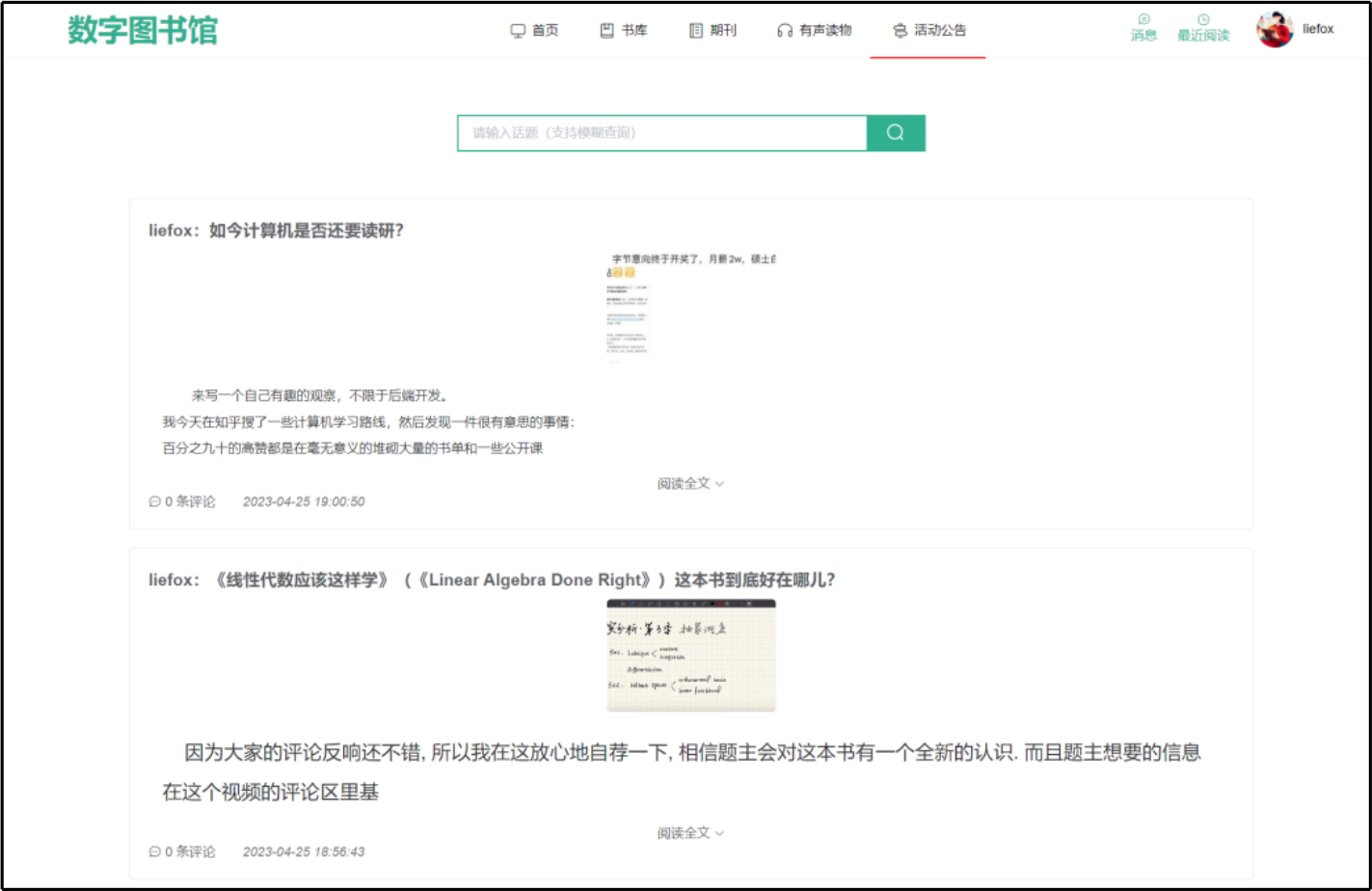Open the 消息 messages icon

pyautogui.click(x=1143, y=20)
